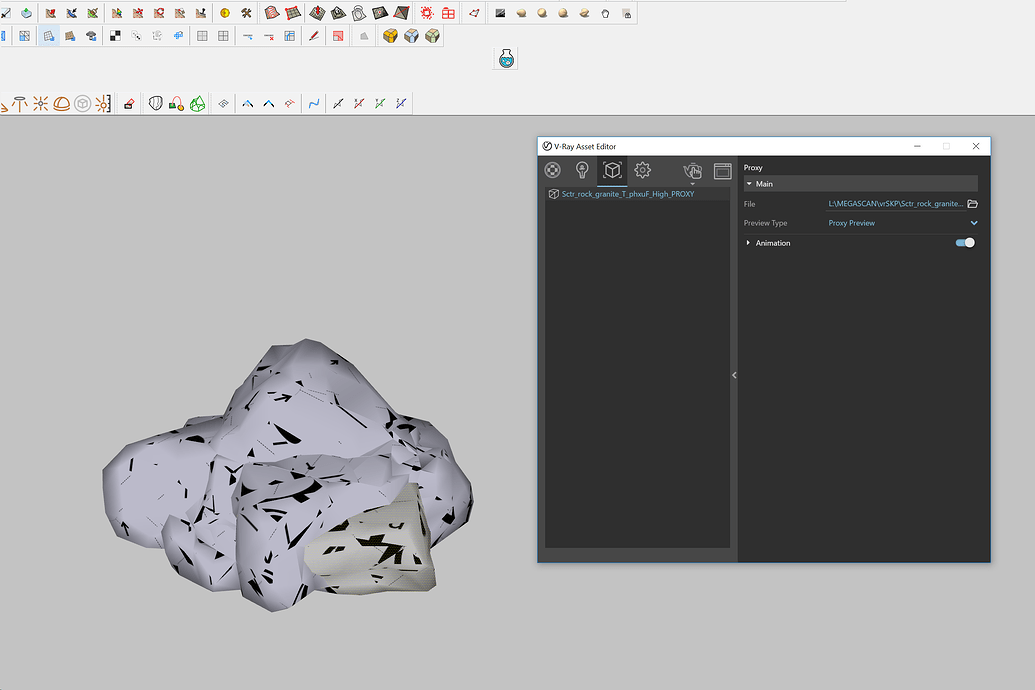Open the Lights panel in V-Ray Asset Editor
The height and width of the screenshot is (690, 1035).
pos(582,170)
